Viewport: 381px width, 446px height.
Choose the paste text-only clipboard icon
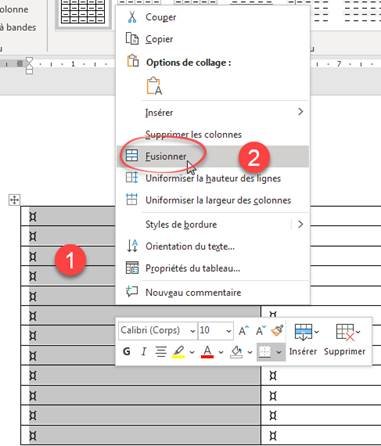click(x=154, y=86)
